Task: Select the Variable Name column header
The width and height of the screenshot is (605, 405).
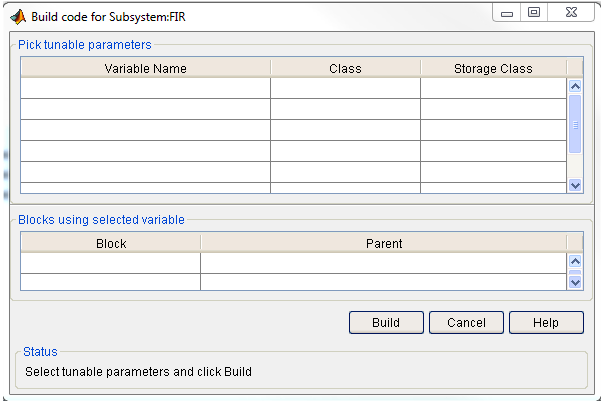Action: (145, 68)
